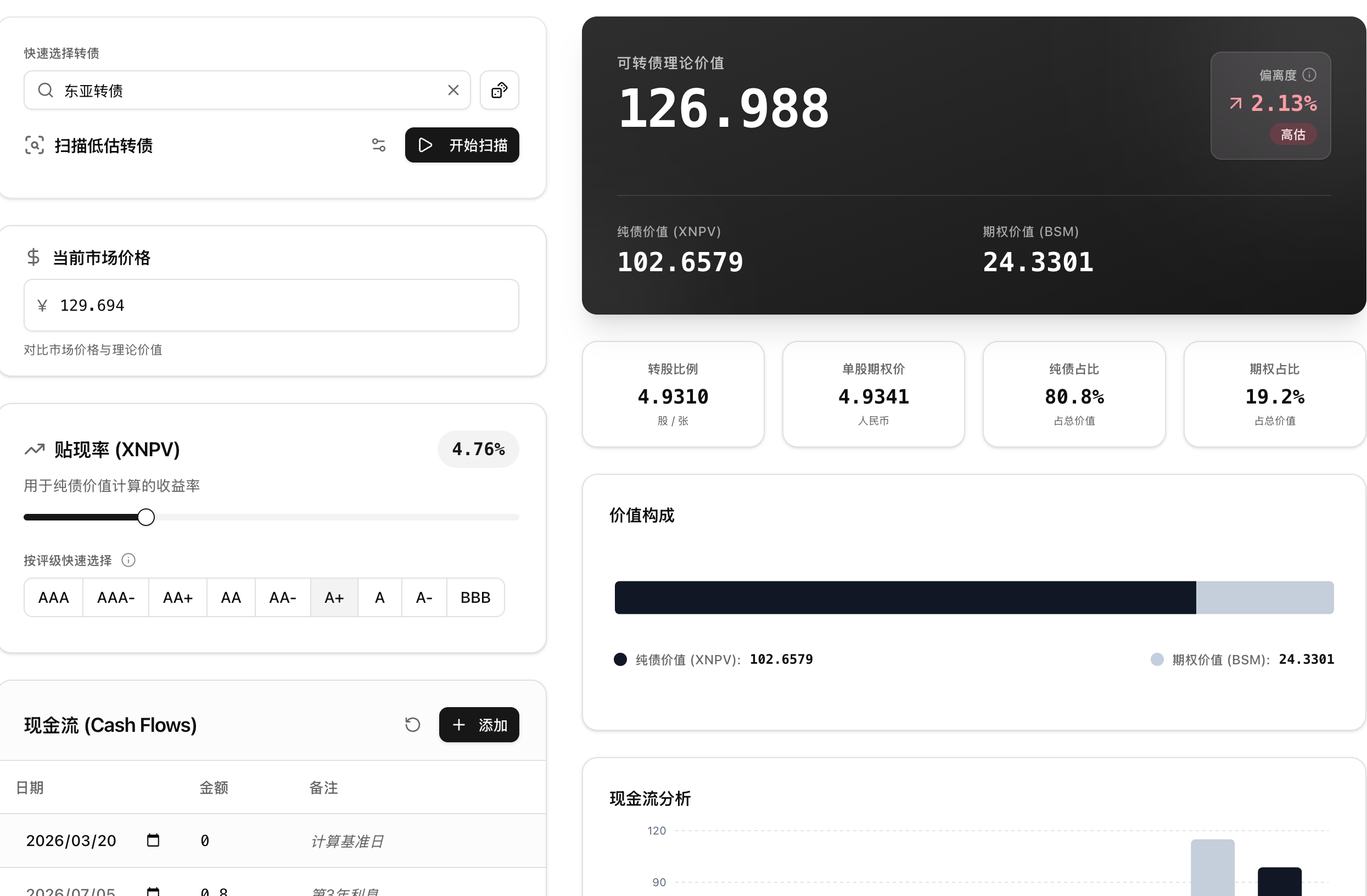Select the AA+ rating option
The width and height of the screenshot is (1367, 896).
click(177, 597)
